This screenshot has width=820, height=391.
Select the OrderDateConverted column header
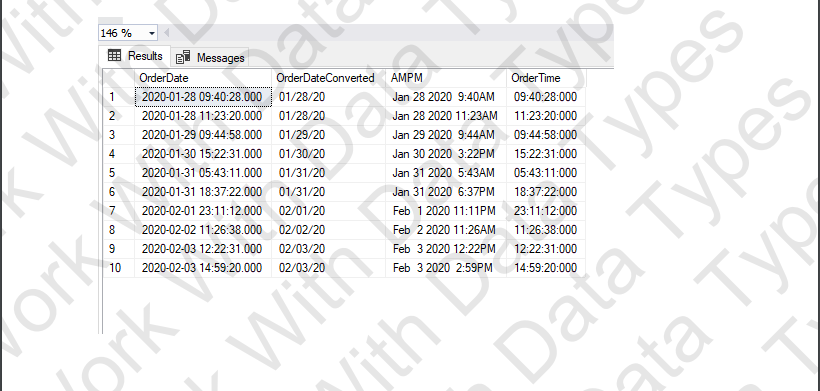coord(328,78)
